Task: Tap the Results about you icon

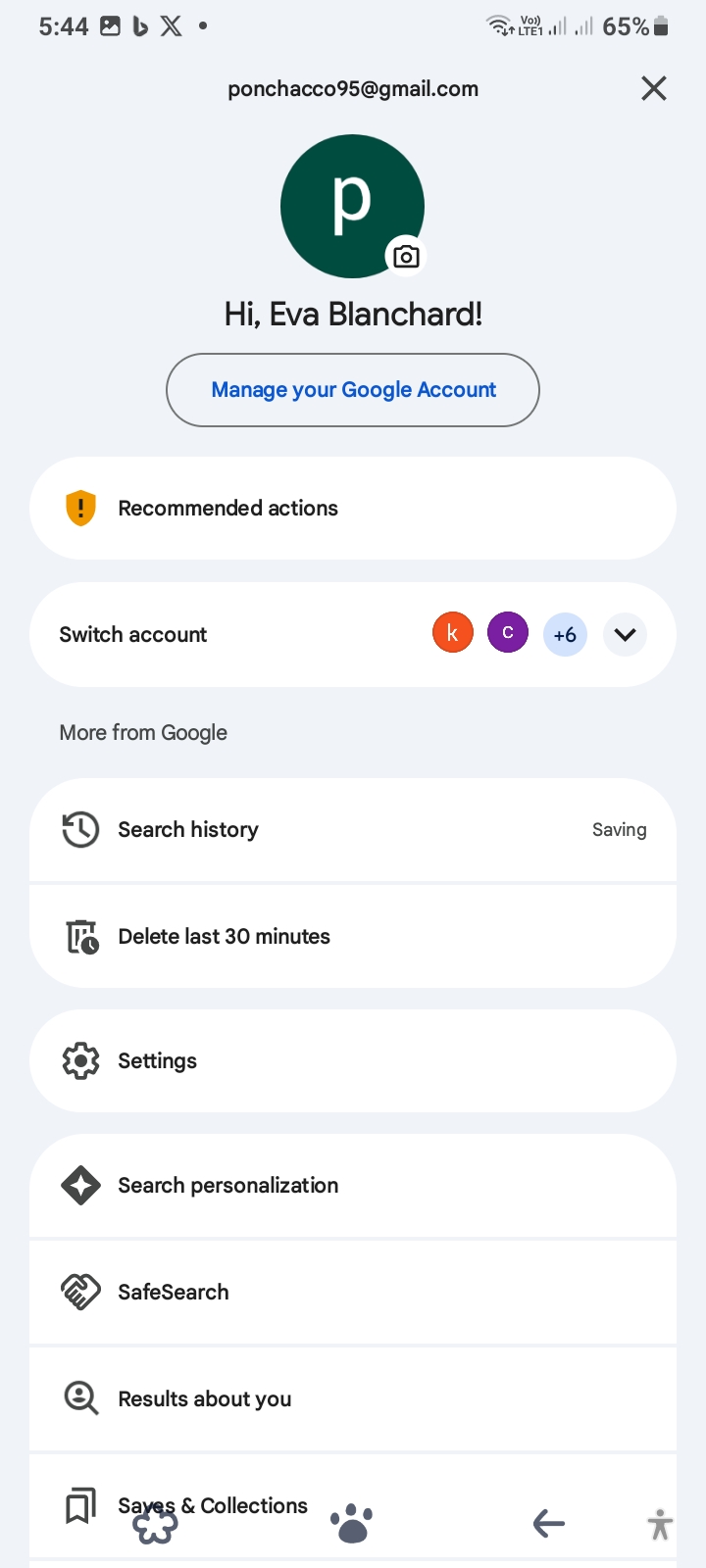Action: [x=80, y=1398]
